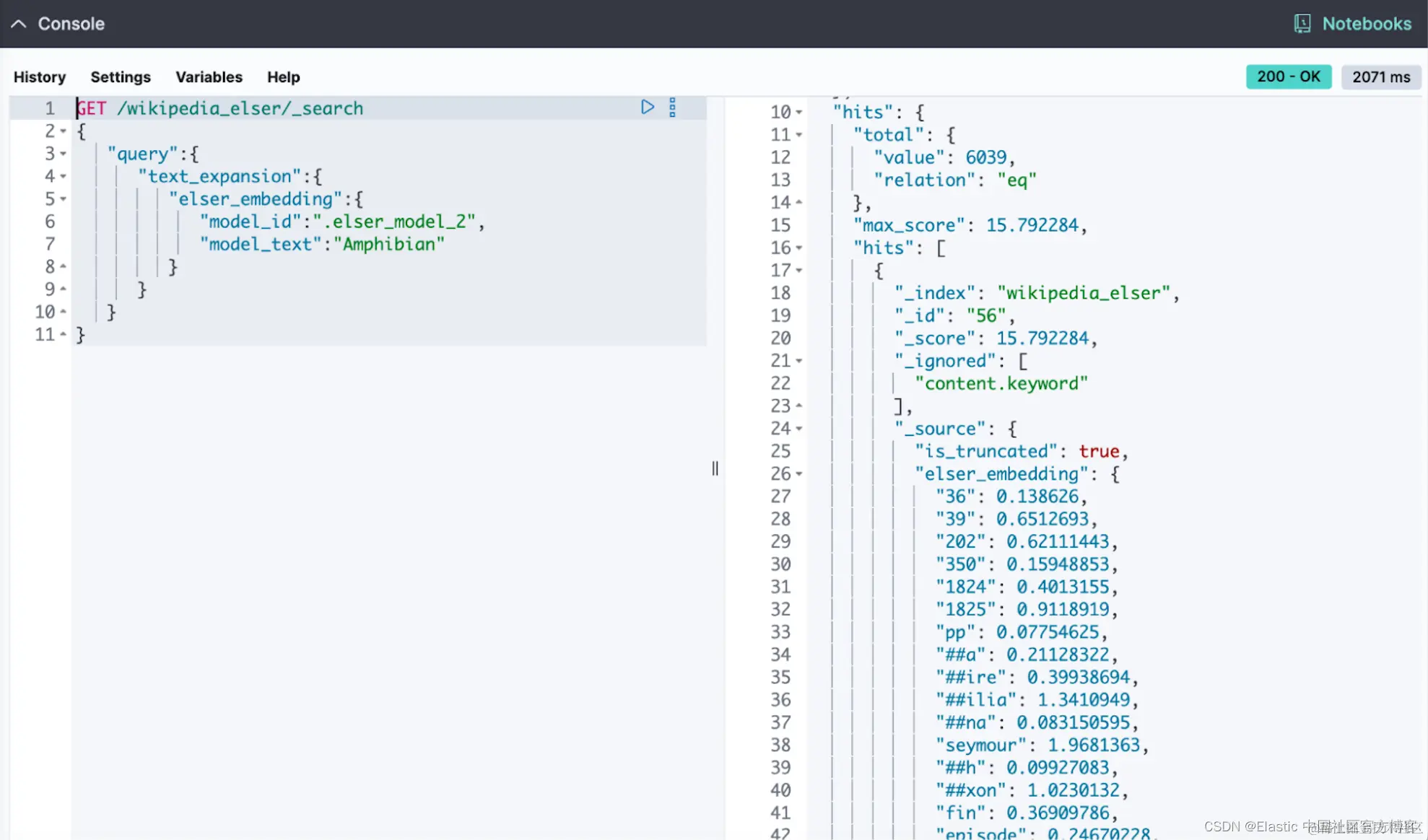The width and height of the screenshot is (1428, 840).
Task: Open the Help tab
Action: point(283,77)
